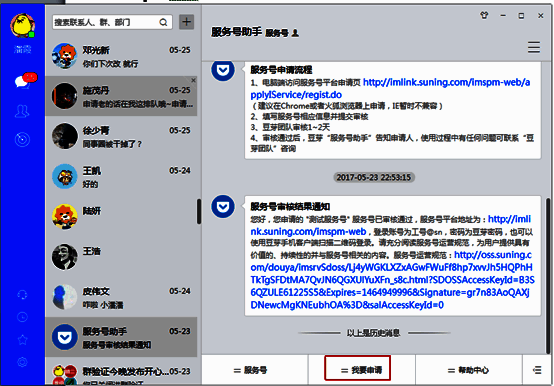Open conversation with 邓光新
554x386 pixels.
click(x=121, y=56)
